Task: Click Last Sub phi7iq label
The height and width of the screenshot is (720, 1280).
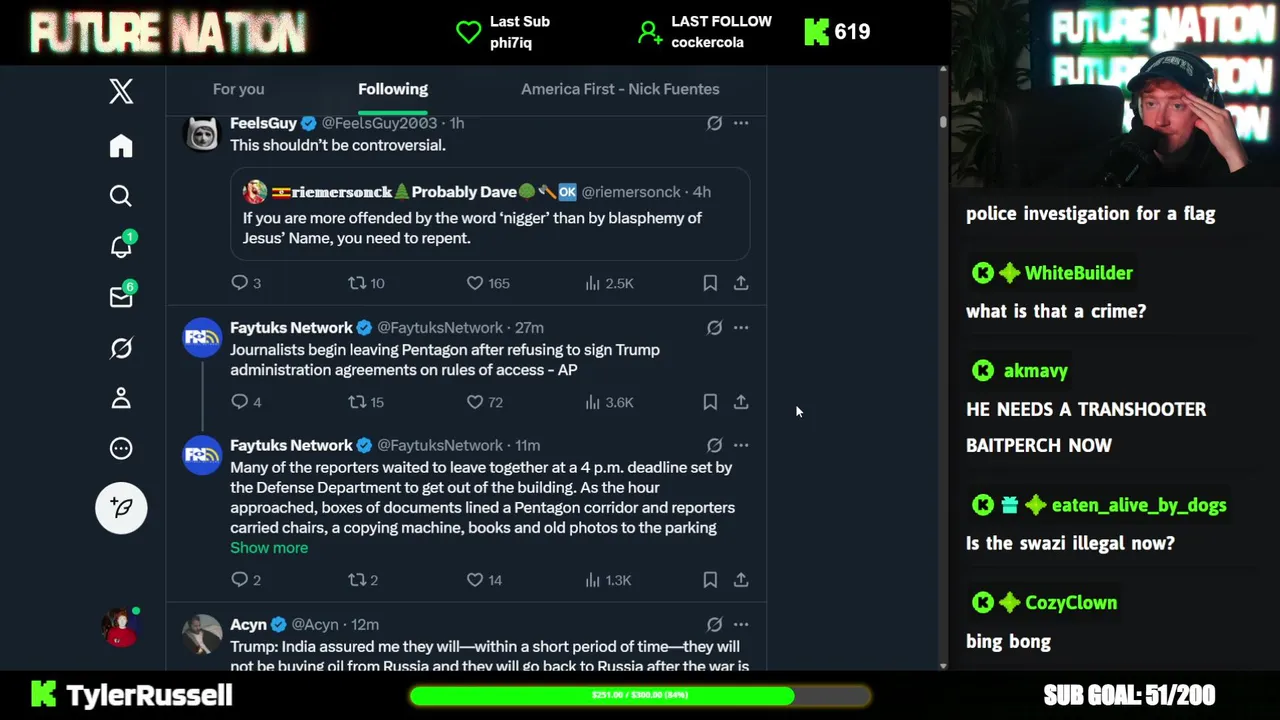Action: 503,32
